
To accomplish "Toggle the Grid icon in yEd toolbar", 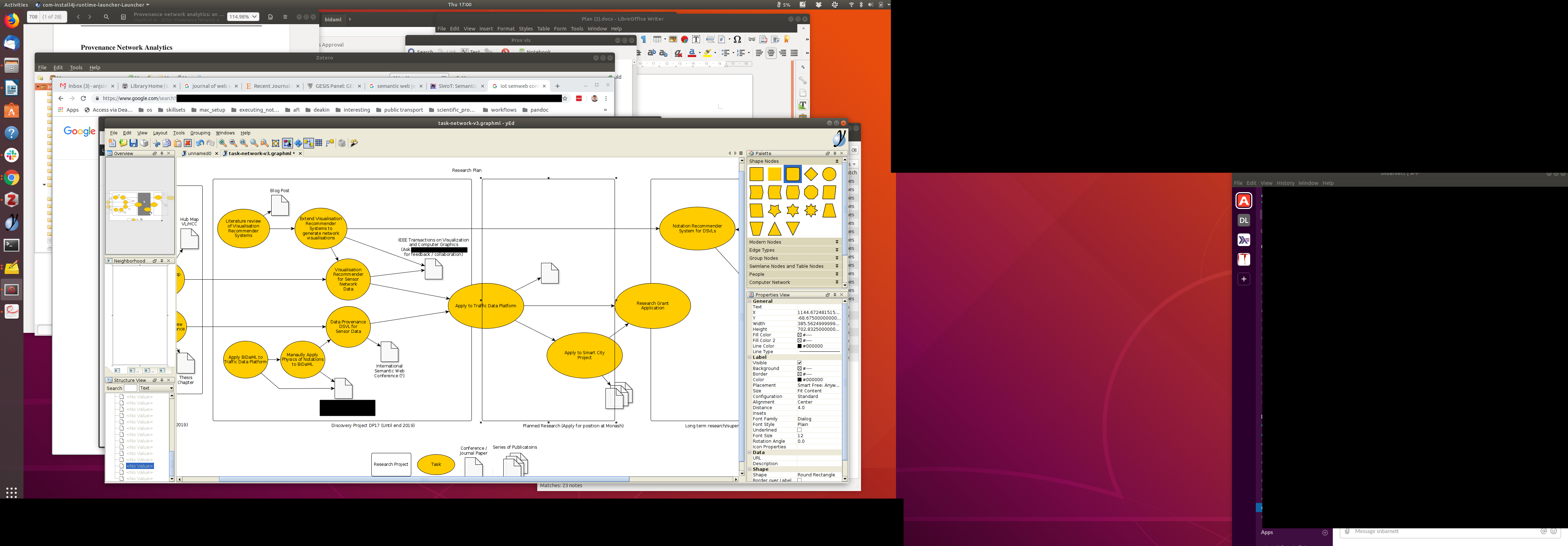I will (x=319, y=143).
